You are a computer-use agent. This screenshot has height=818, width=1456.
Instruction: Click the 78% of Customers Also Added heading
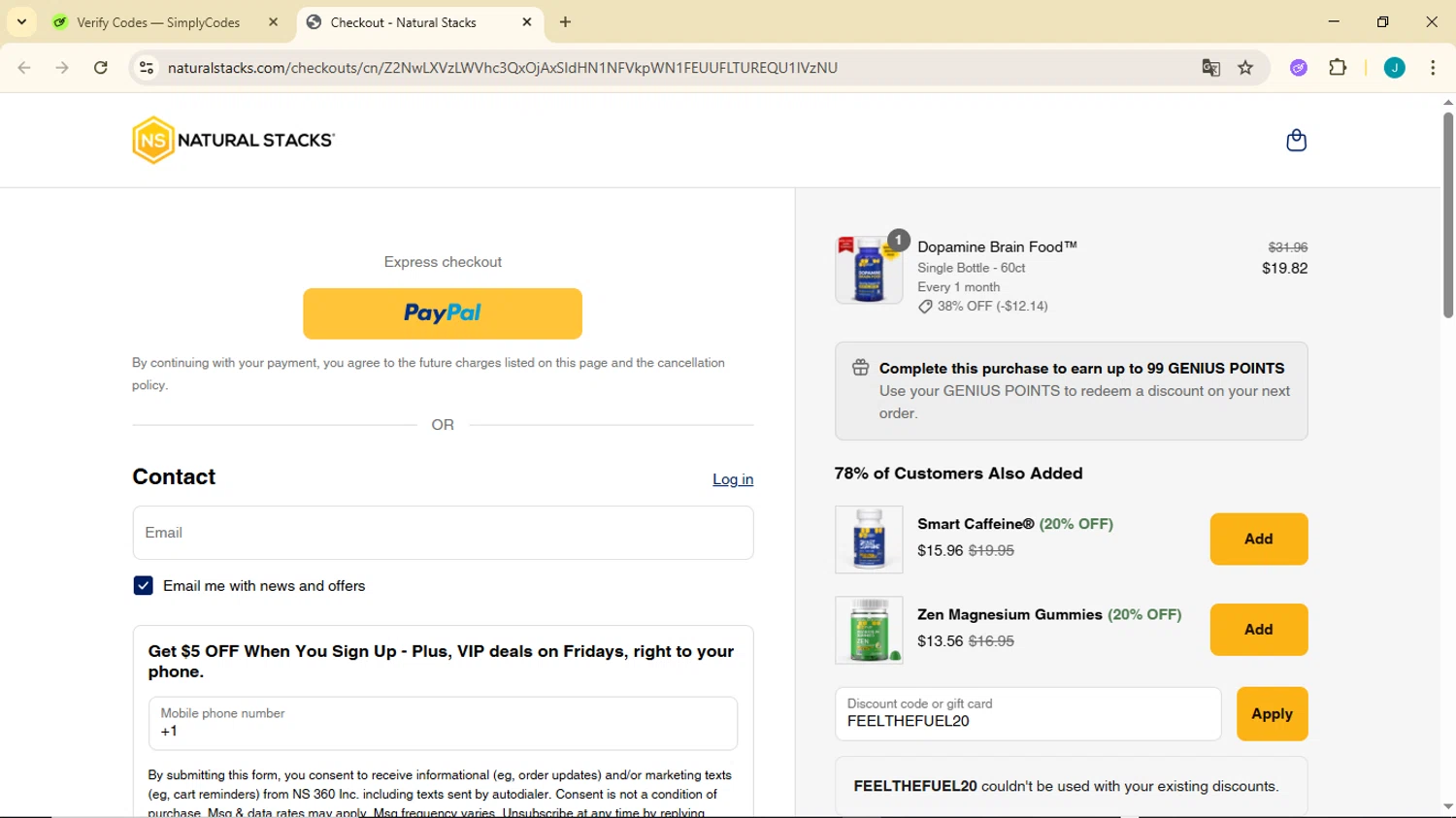[958, 474]
